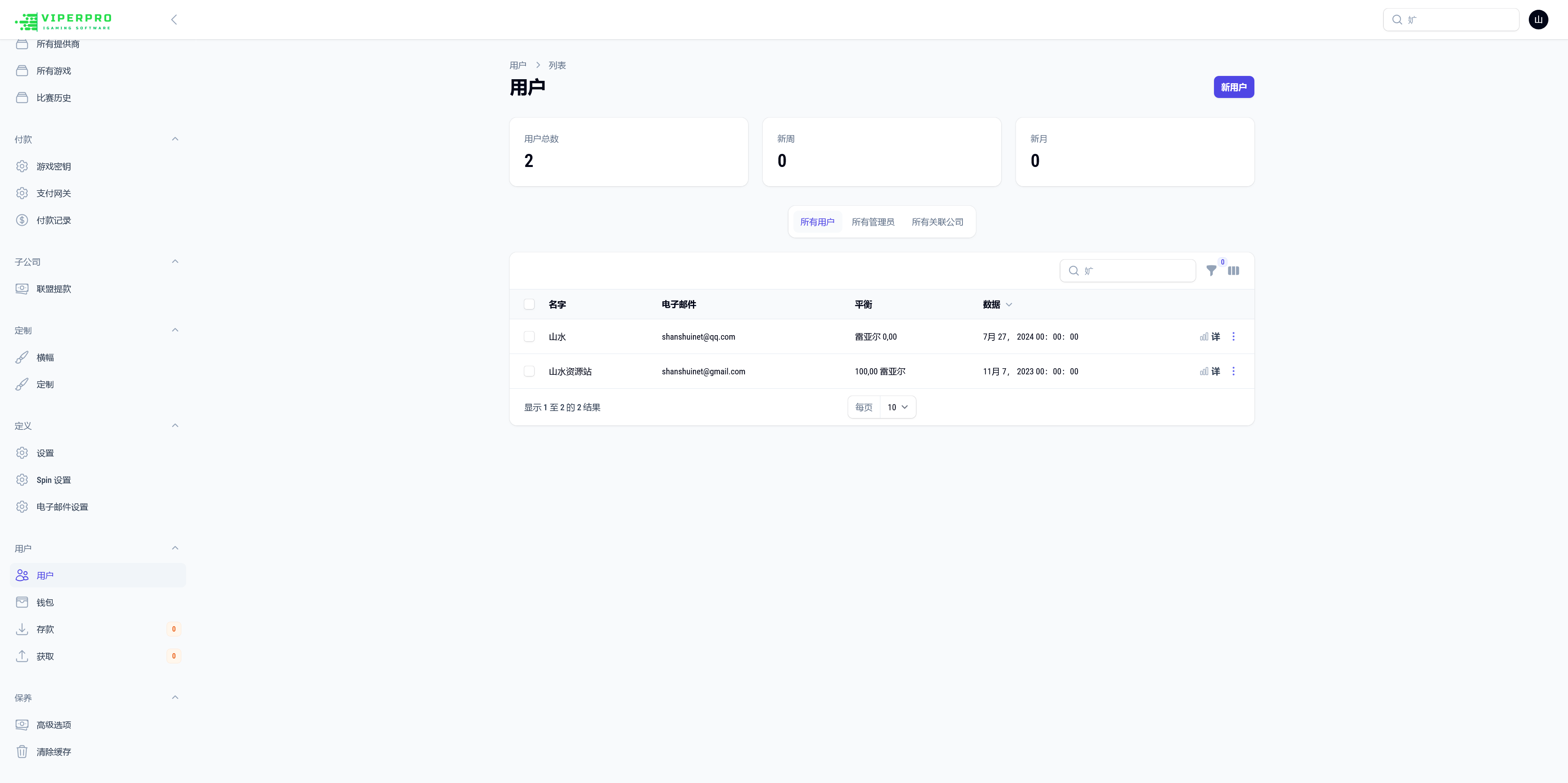Check the row checkbox for 山水
Screen dimensions: 1568x783
529,336
